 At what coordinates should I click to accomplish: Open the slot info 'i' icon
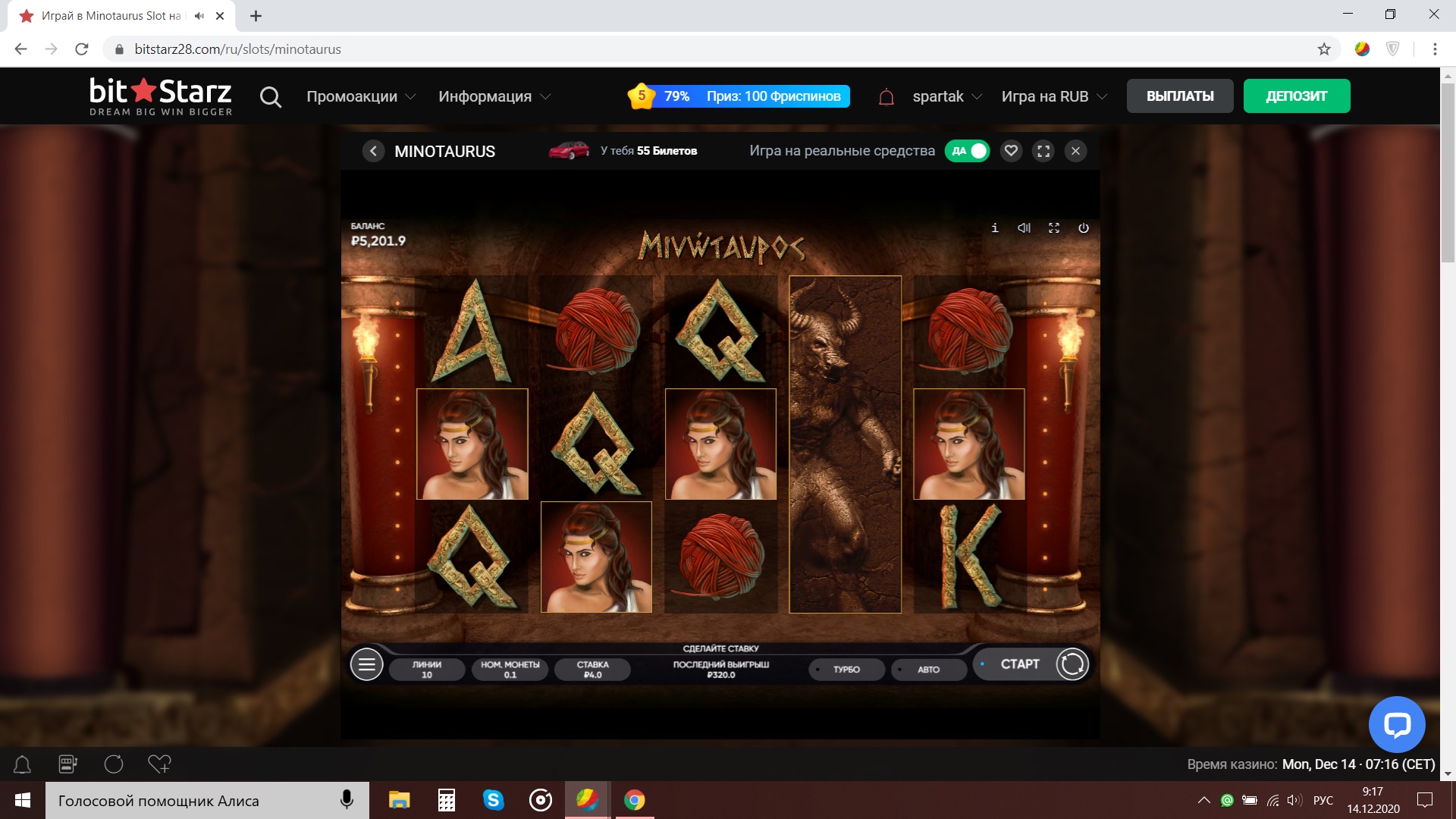pyautogui.click(x=995, y=227)
